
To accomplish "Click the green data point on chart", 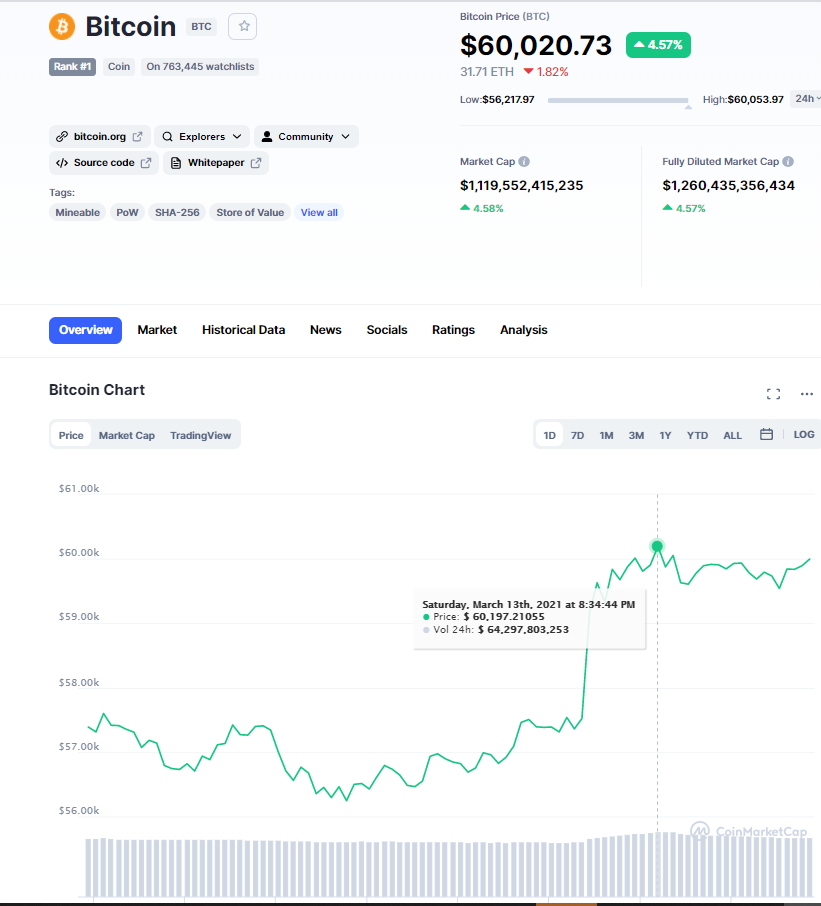I will point(657,546).
